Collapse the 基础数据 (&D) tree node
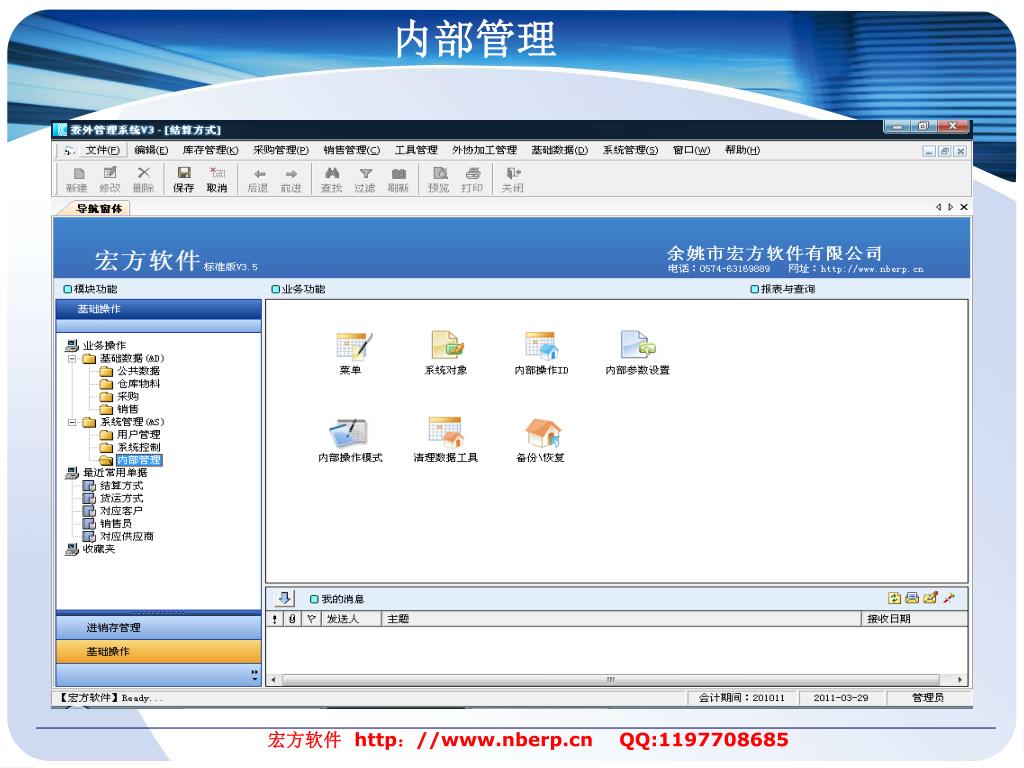This screenshot has height=768, width=1024. pyautogui.click(x=72, y=359)
